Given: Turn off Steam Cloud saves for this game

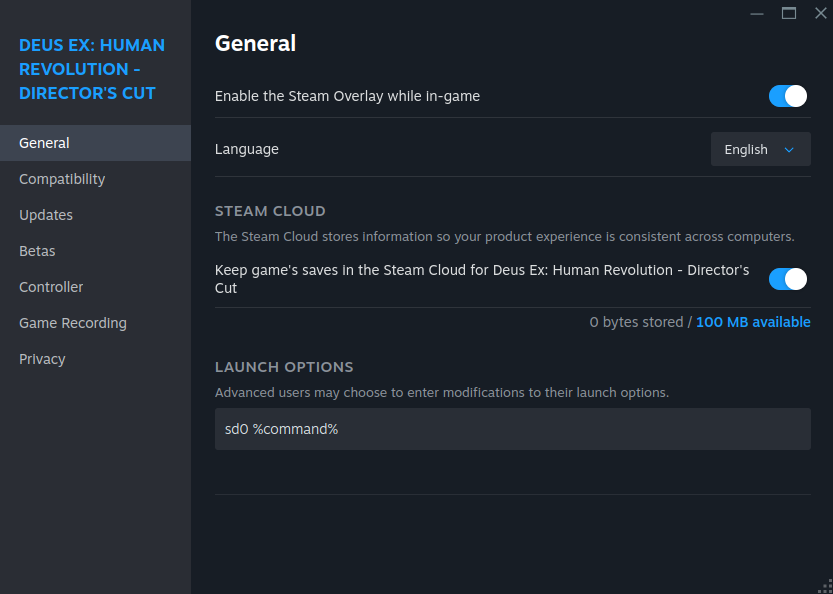Looking at the screenshot, I should point(787,279).
